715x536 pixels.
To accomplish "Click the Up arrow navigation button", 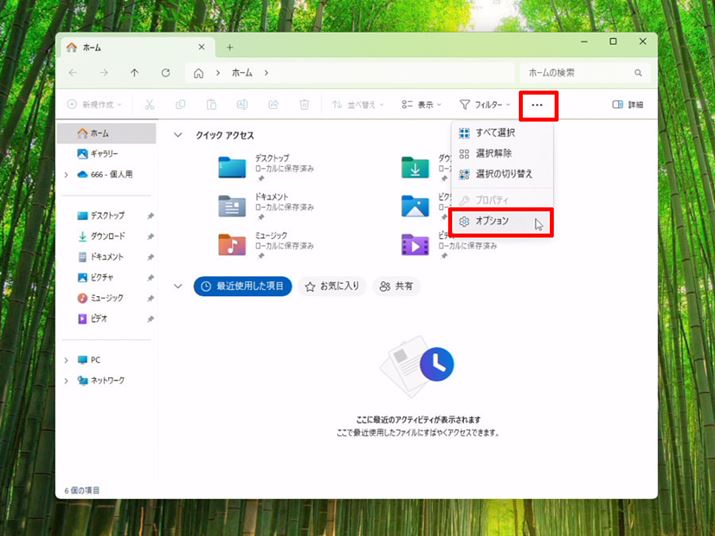I will click(135, 73).
